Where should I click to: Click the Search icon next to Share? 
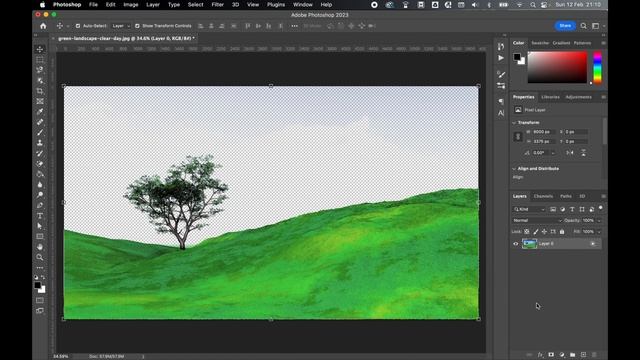(x=584, y=26)
